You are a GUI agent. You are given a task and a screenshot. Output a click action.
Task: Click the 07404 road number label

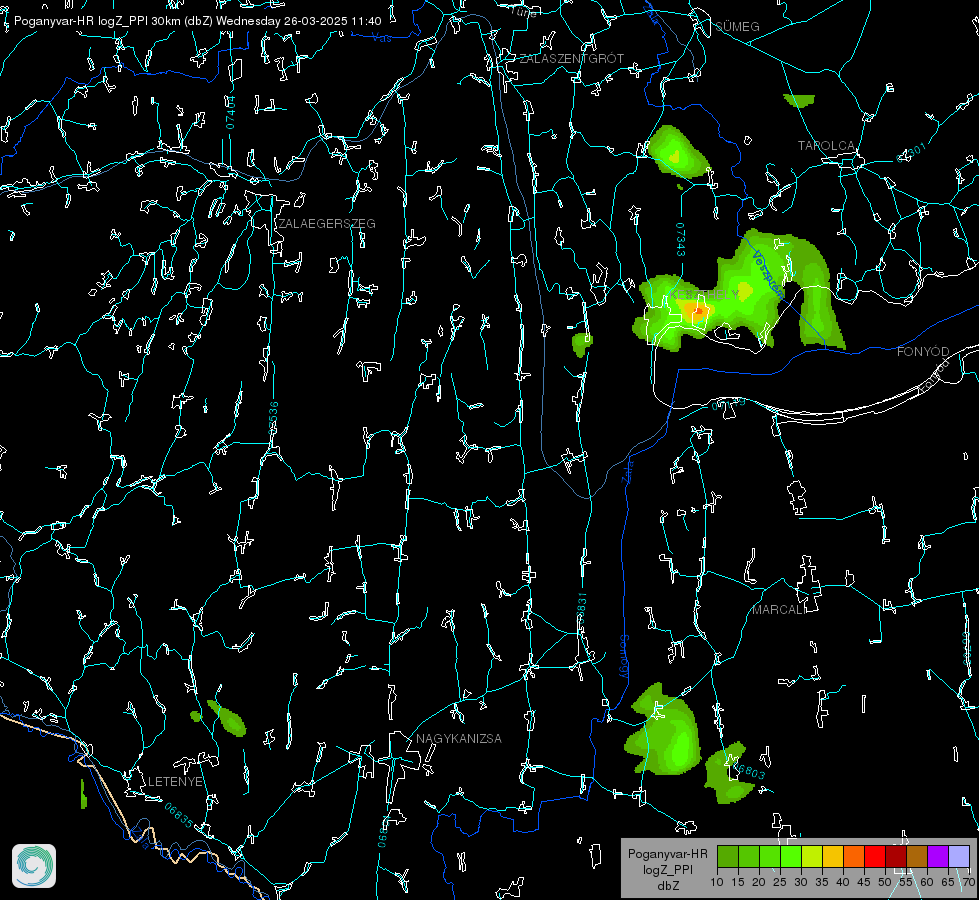tap(230, 113)
